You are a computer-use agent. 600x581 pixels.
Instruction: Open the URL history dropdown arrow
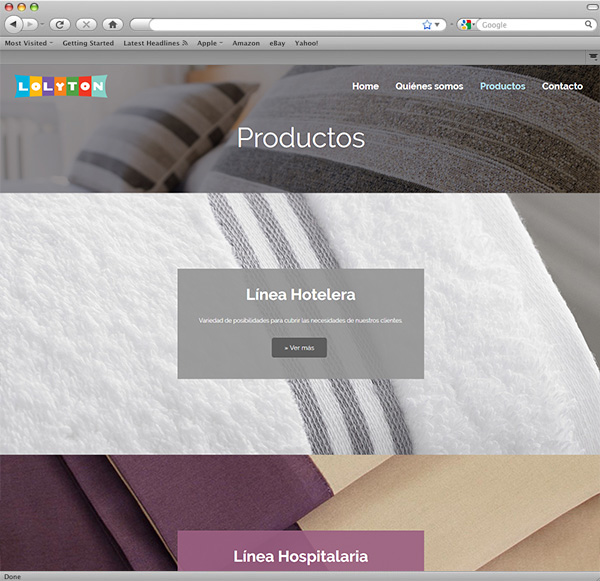tap(438, 24)
